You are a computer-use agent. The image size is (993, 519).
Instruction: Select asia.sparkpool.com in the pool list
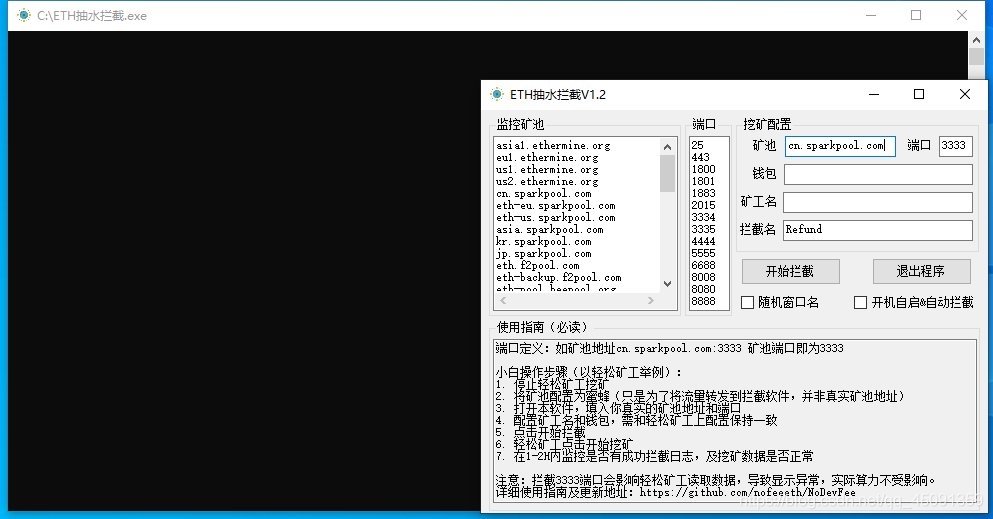click(x=549, y=230)
